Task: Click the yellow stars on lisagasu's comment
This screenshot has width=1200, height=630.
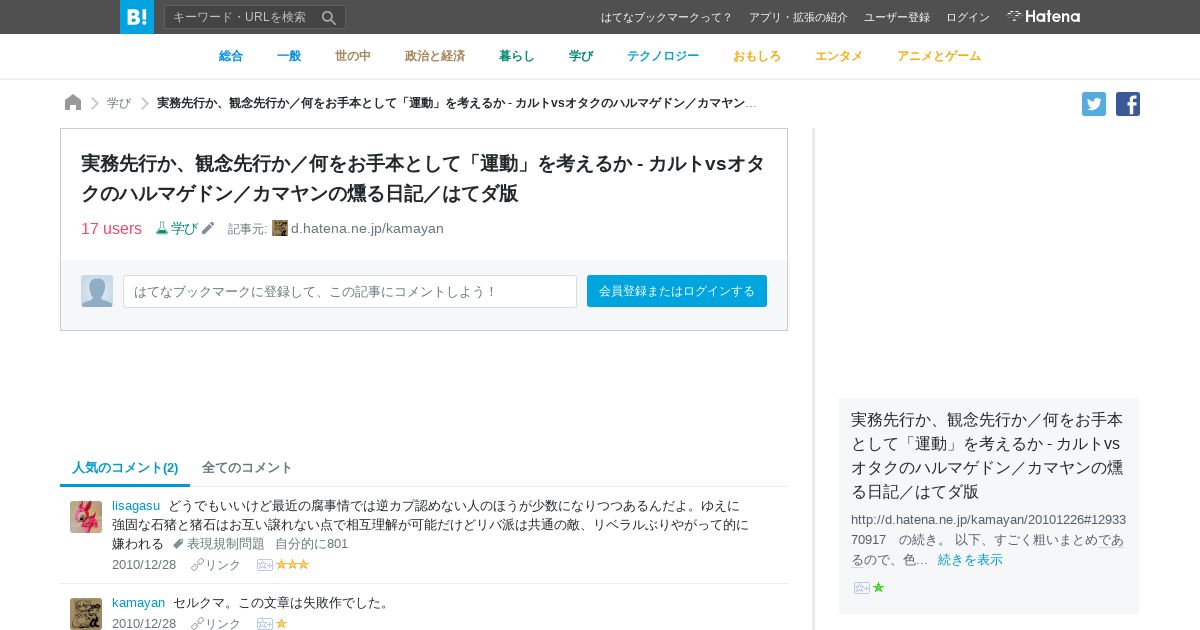Action: tap(293, 565)
